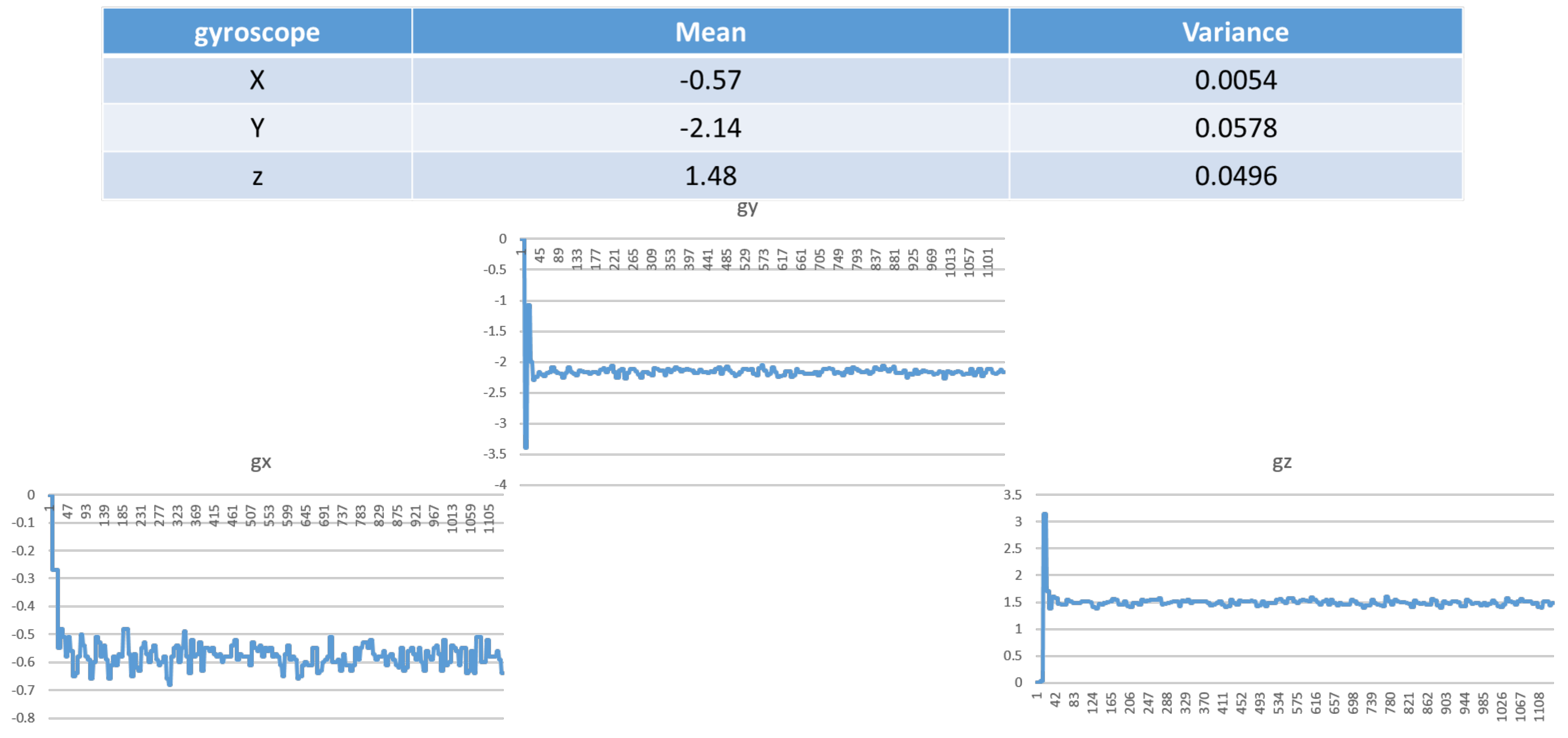This screenshot has height=738, width=1568.
Task: Click the 1108 x-axis label in gz chart
Action: click(x=1539, y=707)
